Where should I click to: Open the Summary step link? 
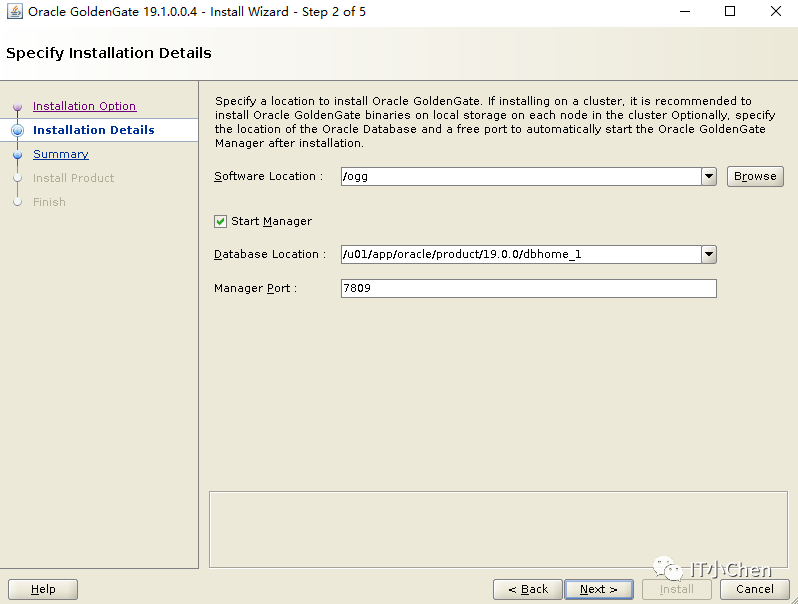[61, 154]
